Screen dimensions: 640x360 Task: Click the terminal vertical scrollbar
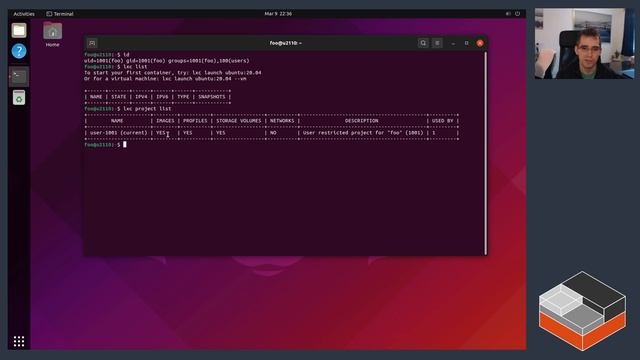point(485,153)
